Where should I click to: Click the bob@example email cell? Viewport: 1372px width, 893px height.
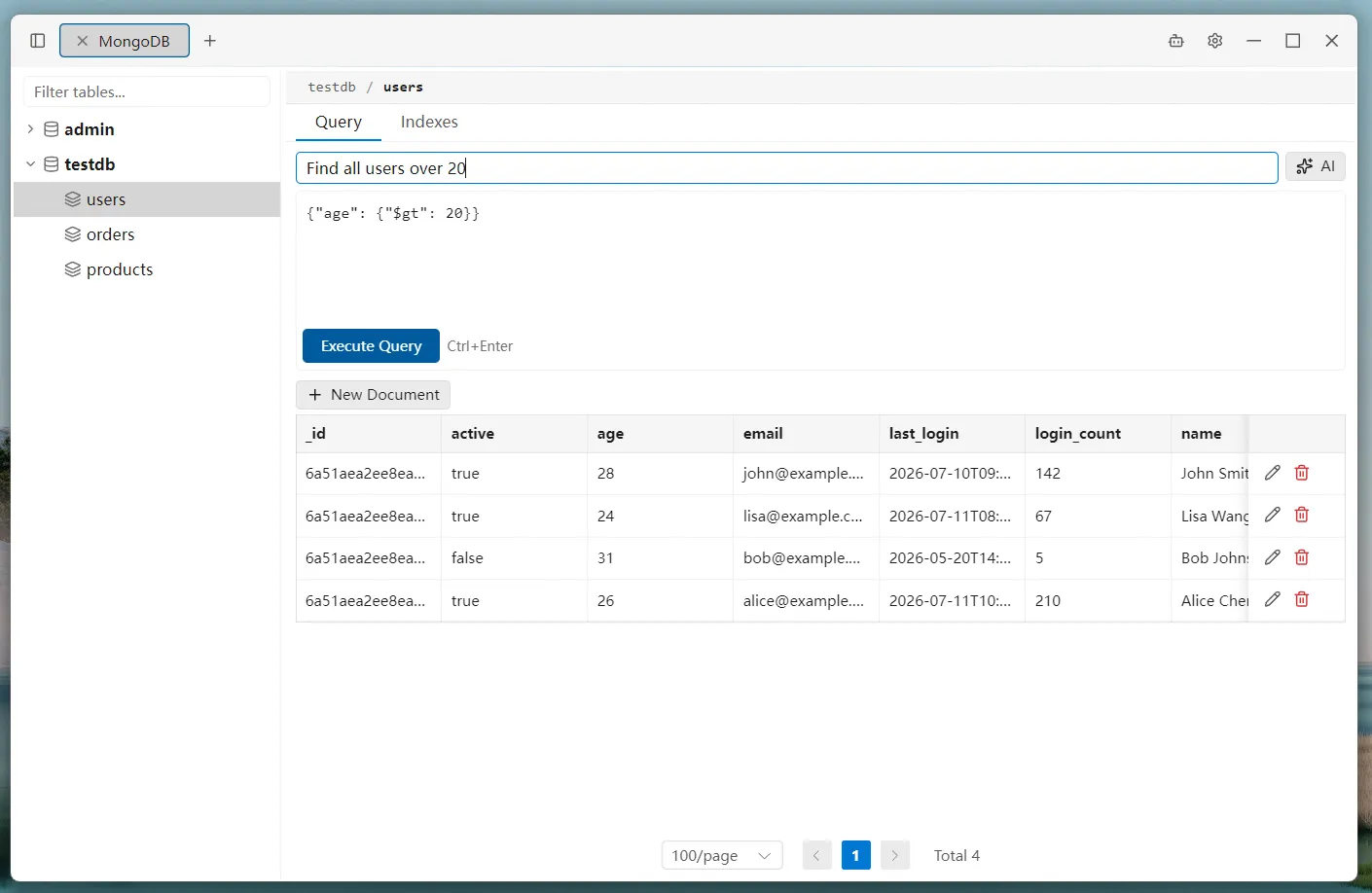click(807, 558)
